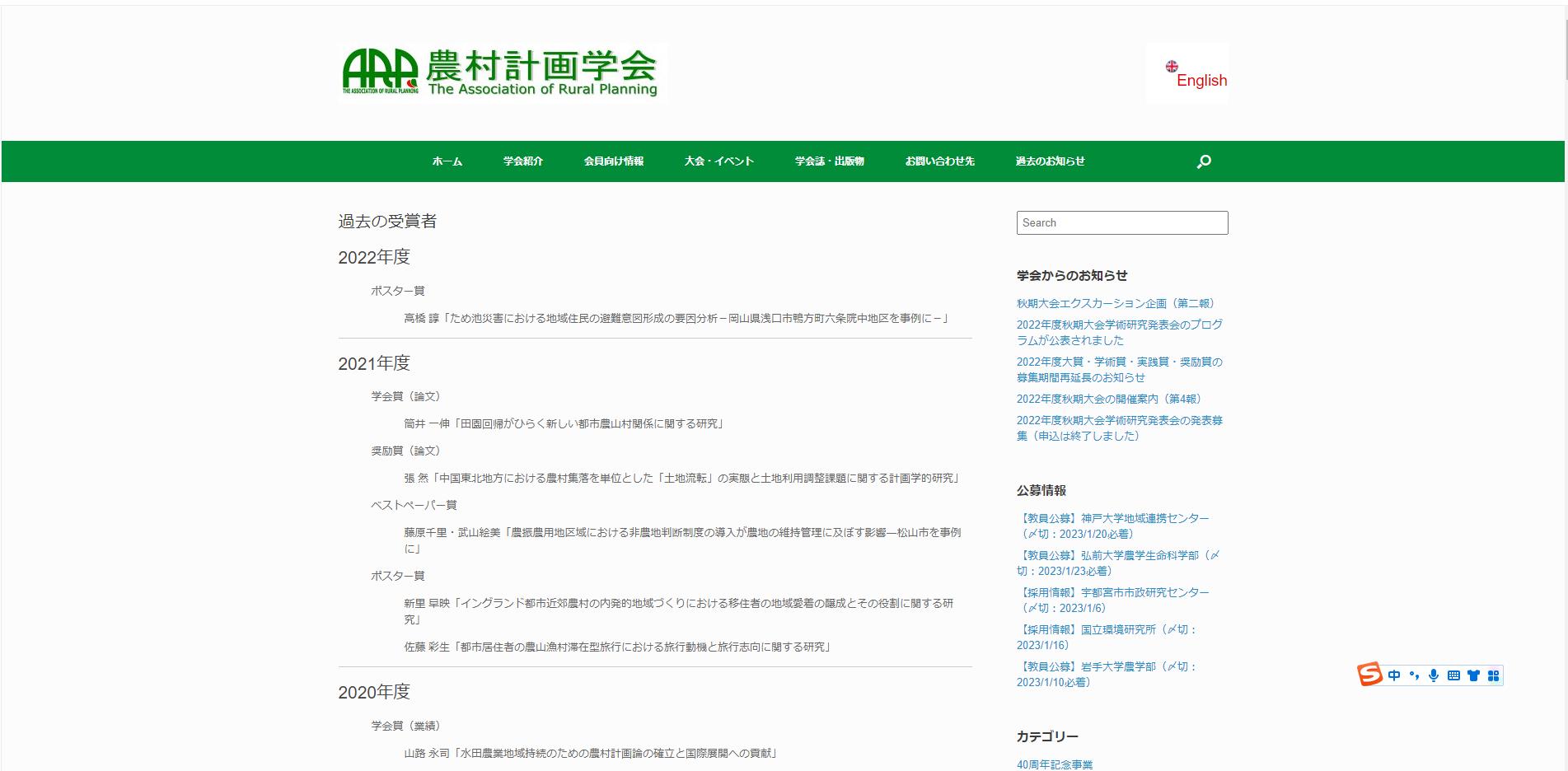
Task: Click the 山路 永司 水田農業 entry
Action: point(592,753)
